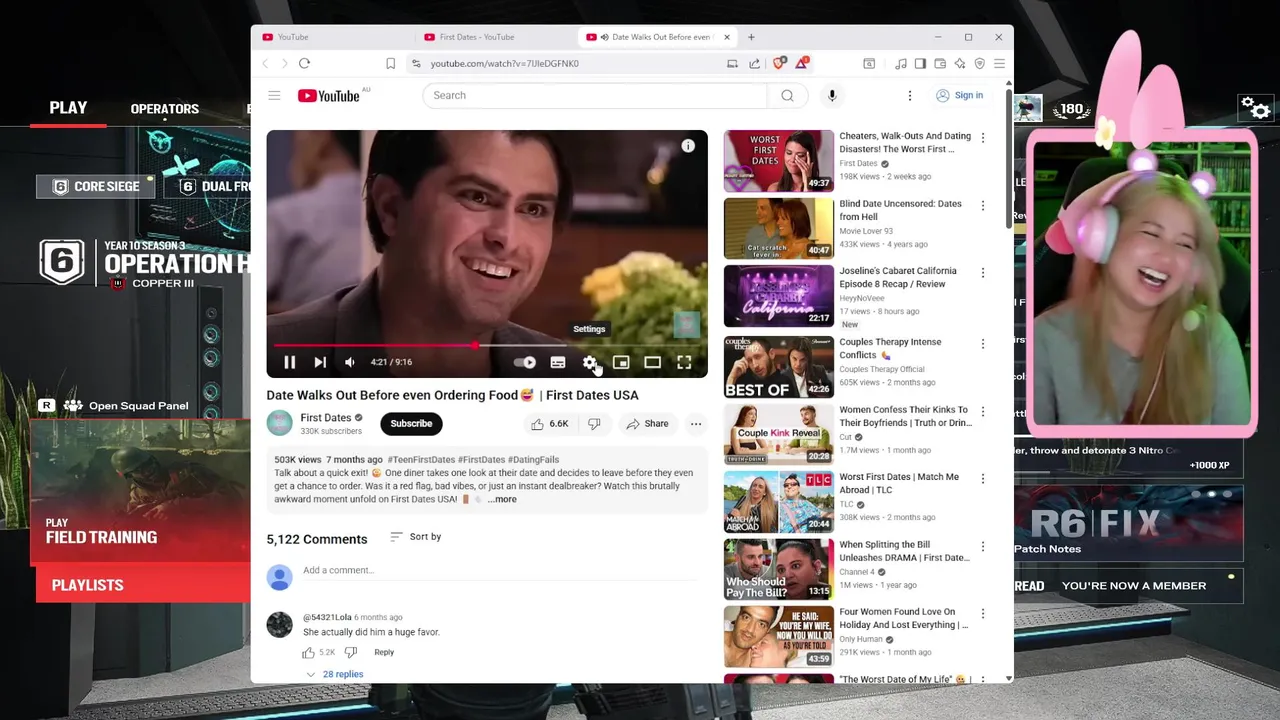Open Blind Date Uncensored video thumbnail
This screenshot has width=1280, height=720.
pos(778,228)
